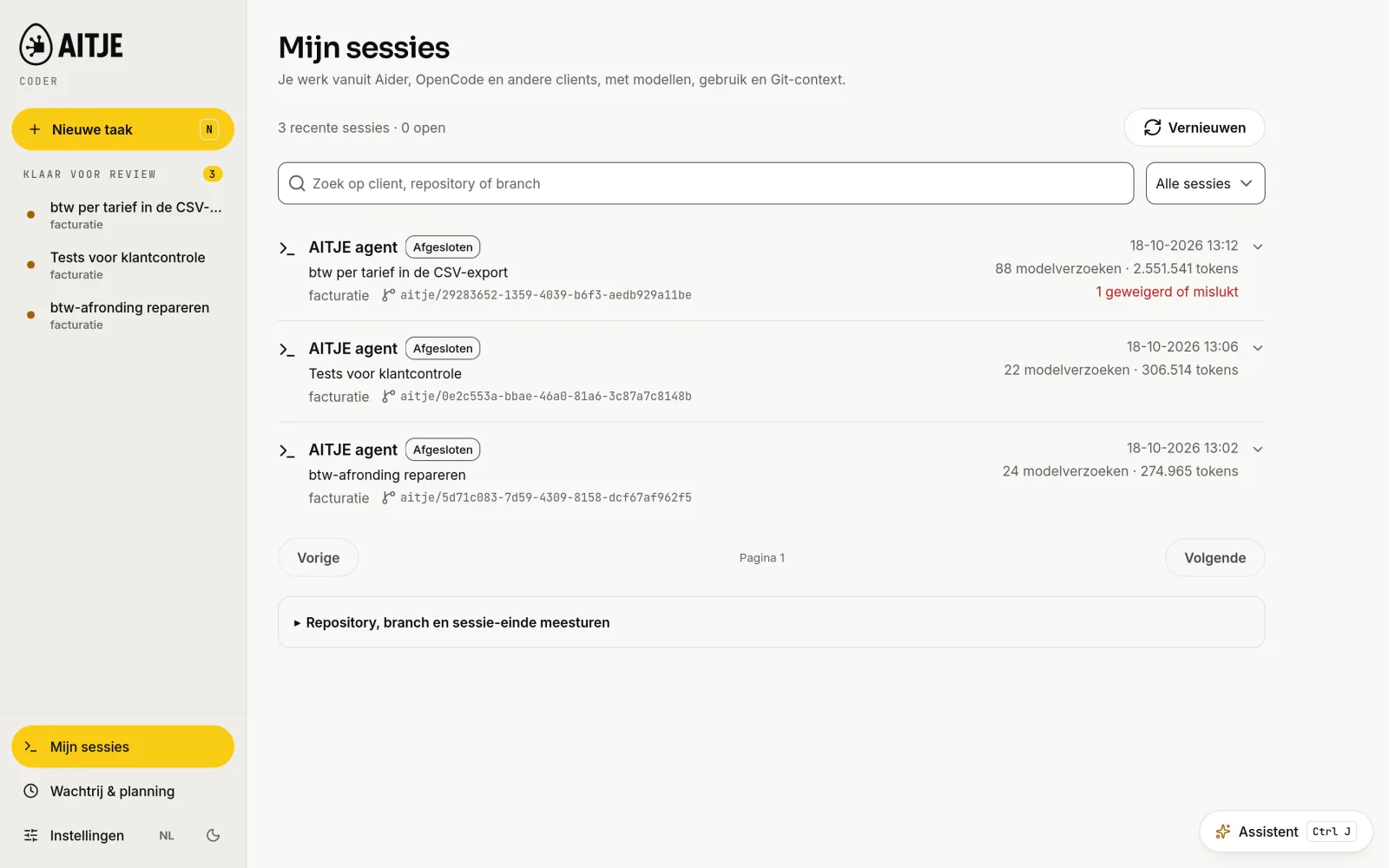Focus the client, repository or branch search field
The width and height of the screenshot is (1389, 868).
point(706,183)
